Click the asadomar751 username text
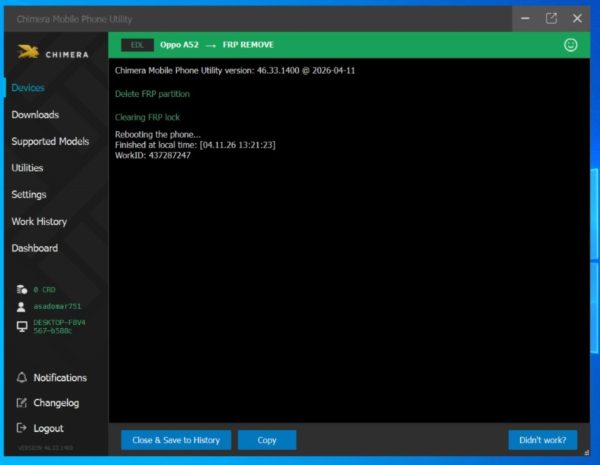The height and width of the screenshot is (465, 600). pyautogui.click(x=57, y=307)
